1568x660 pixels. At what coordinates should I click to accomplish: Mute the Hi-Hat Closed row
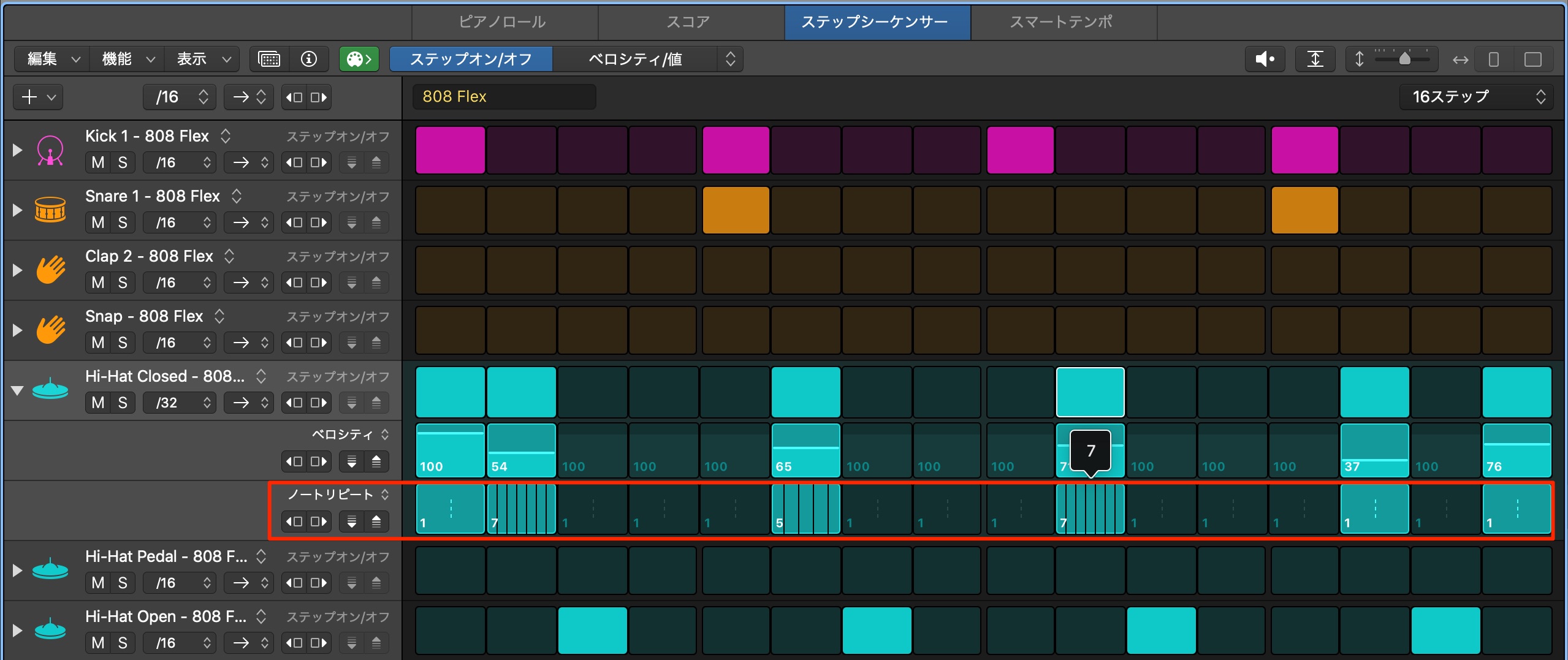tap(98, 403)
